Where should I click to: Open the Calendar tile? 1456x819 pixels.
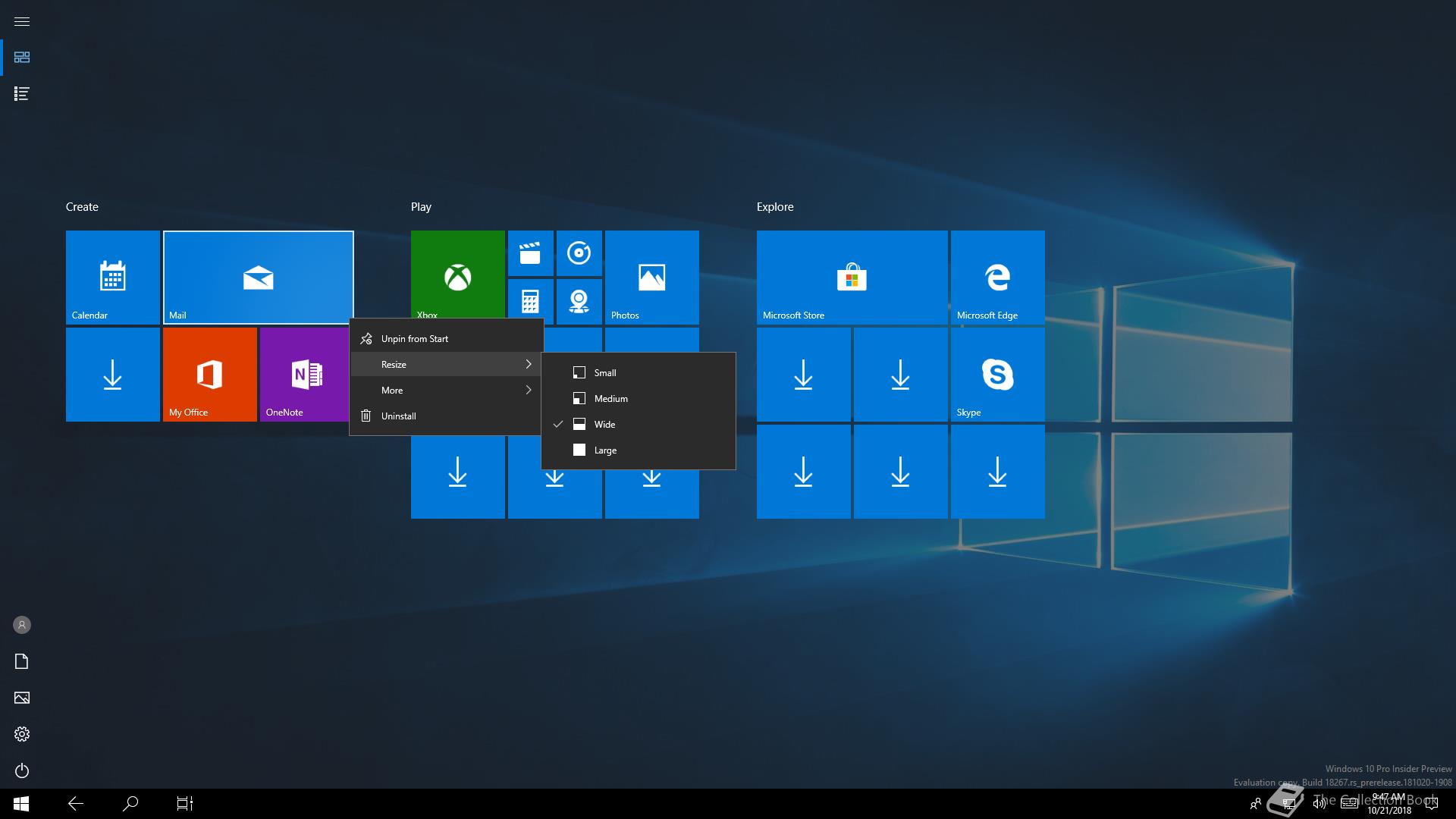(112, 278)
